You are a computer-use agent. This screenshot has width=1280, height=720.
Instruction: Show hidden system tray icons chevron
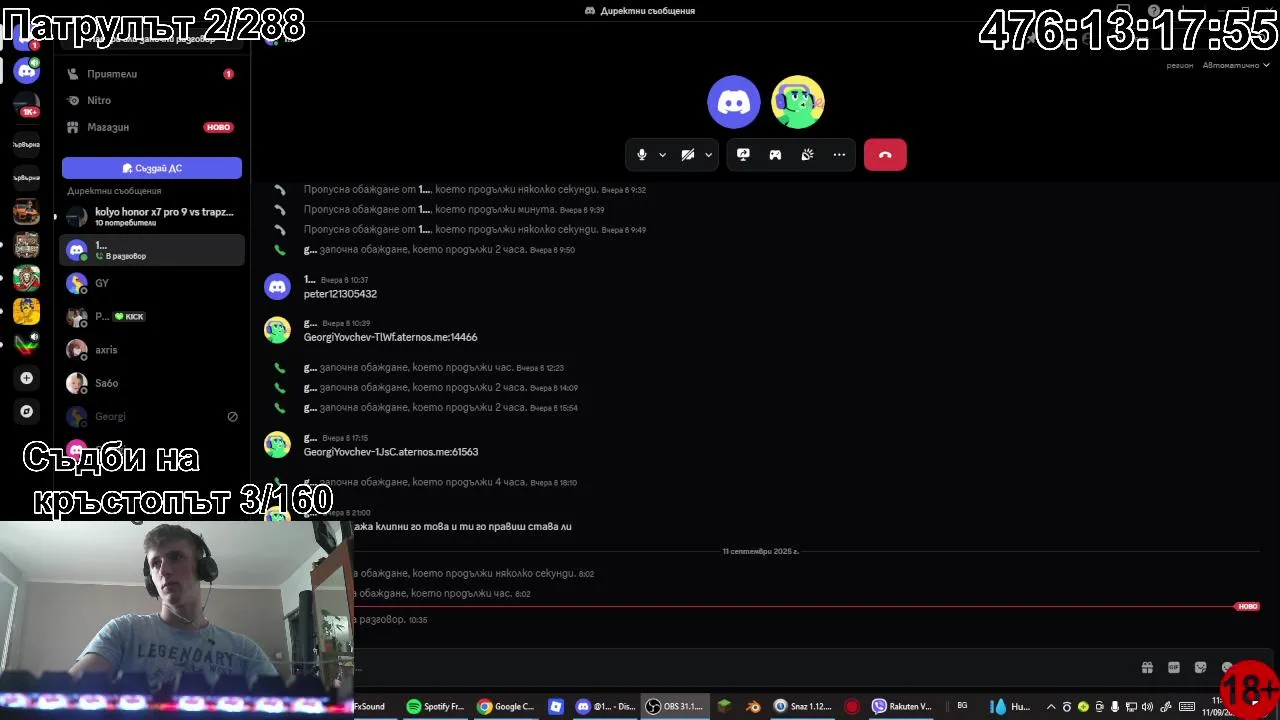pyautogui.click(x=1050, y=707)
